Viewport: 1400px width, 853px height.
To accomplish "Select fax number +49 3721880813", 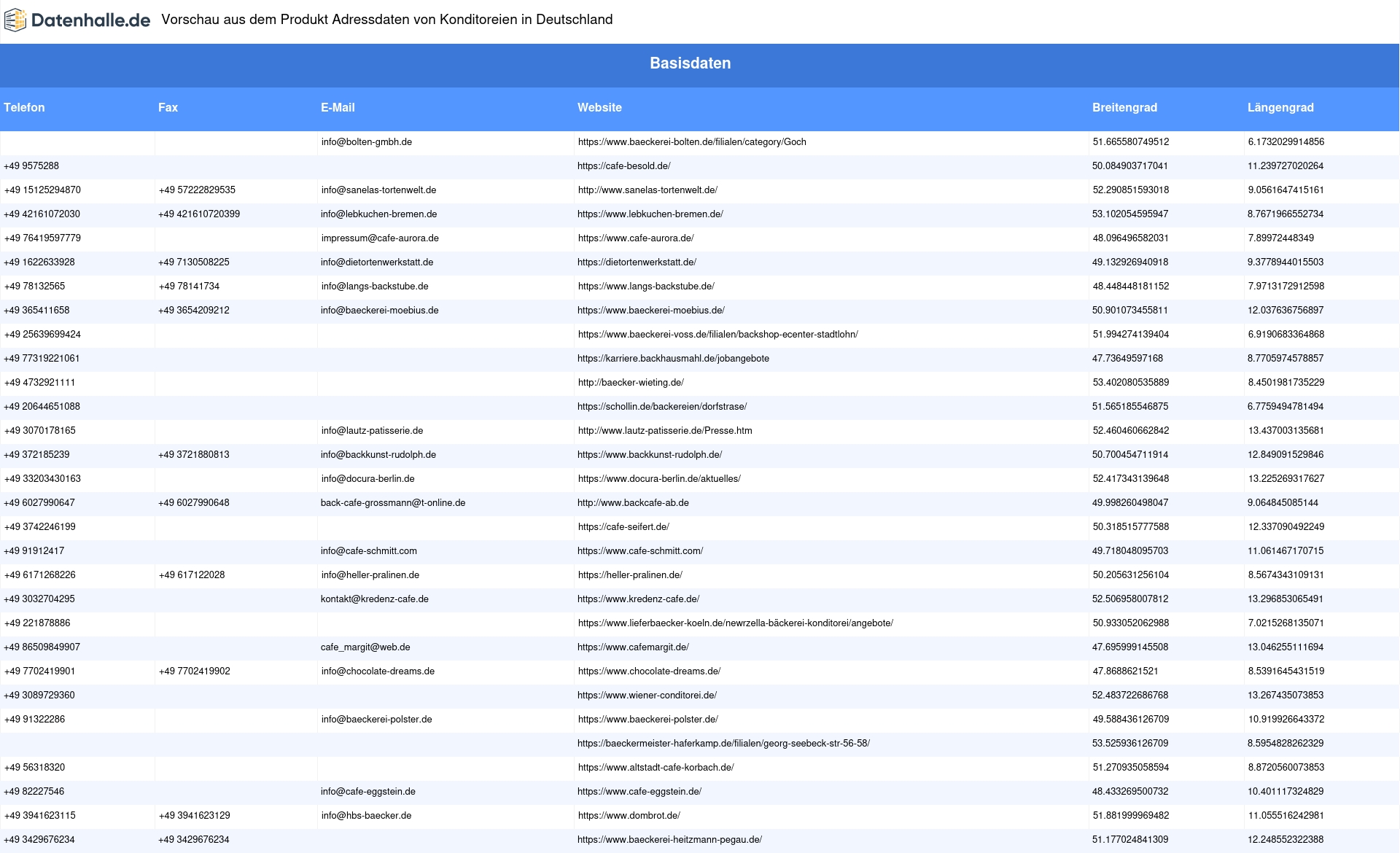I will click(194, 455).
